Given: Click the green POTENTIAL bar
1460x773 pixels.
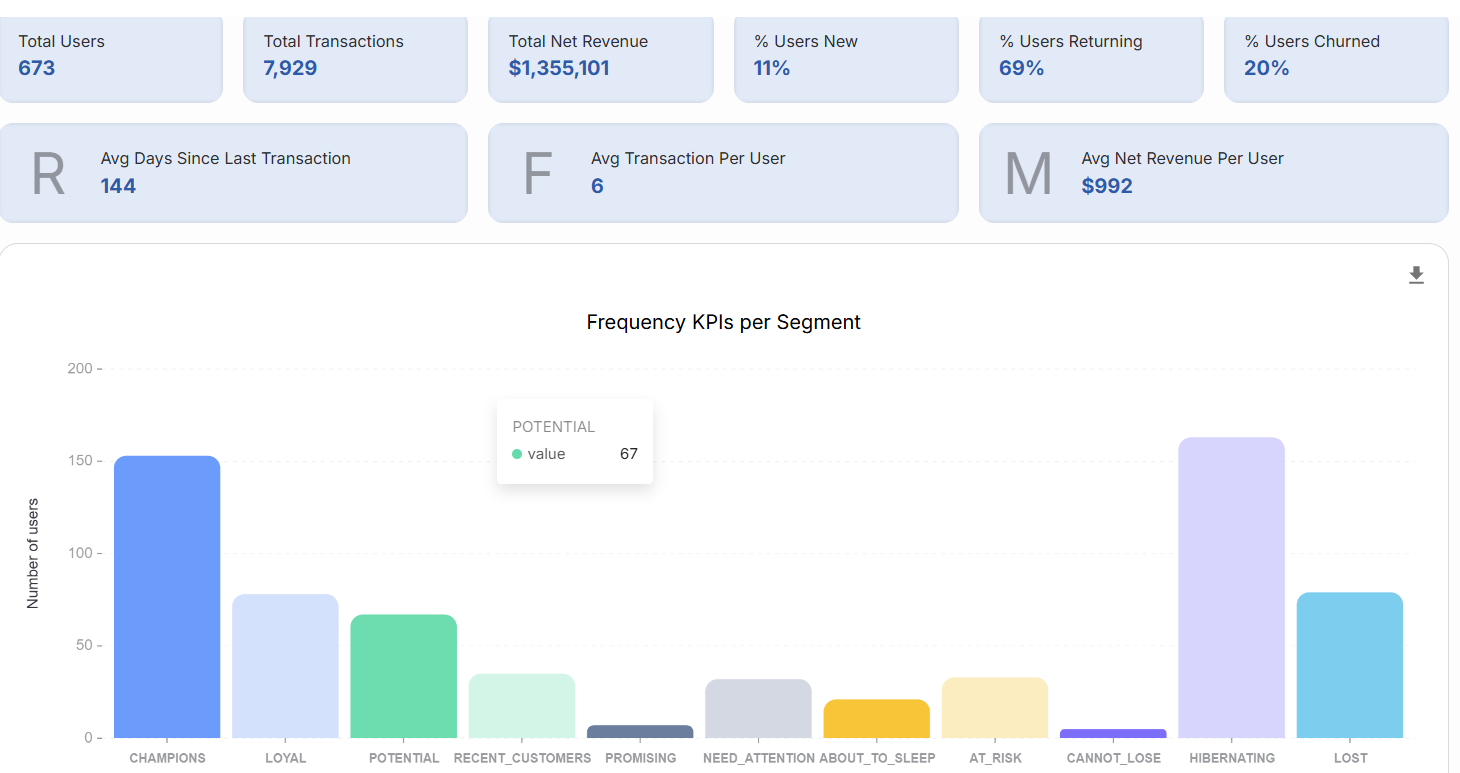Looking at the screenshot, I should (403, 676).
